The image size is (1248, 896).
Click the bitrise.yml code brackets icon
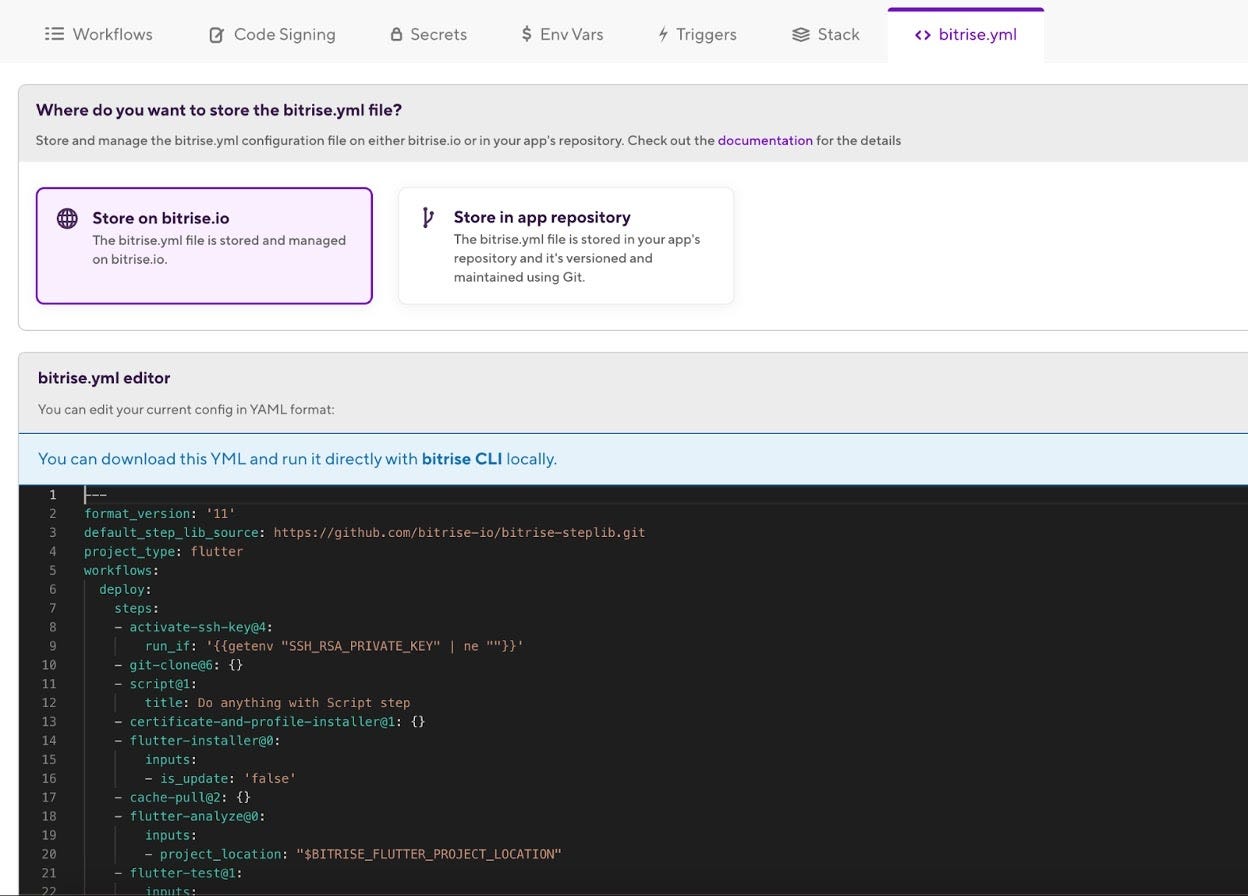[x=923, y=35]
